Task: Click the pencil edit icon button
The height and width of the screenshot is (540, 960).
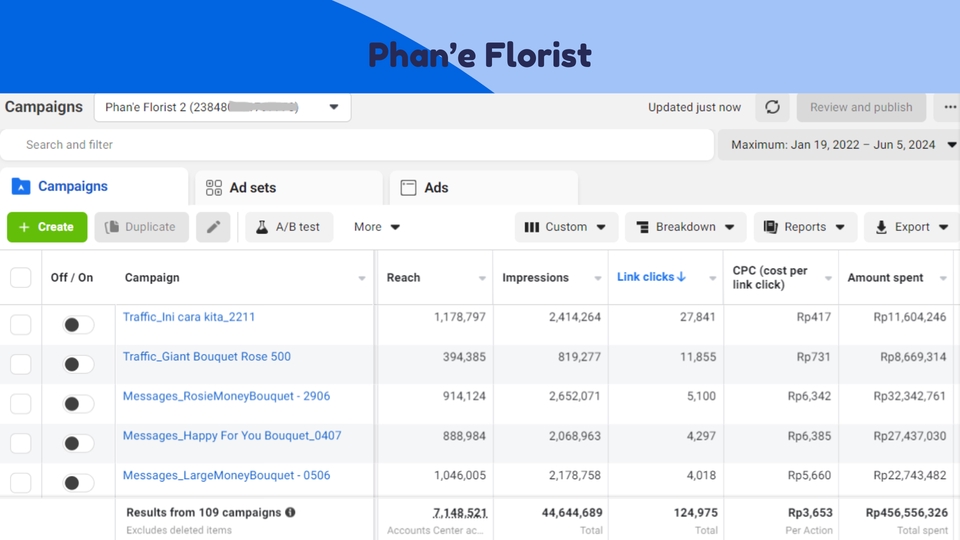Action: coord(213,227)
